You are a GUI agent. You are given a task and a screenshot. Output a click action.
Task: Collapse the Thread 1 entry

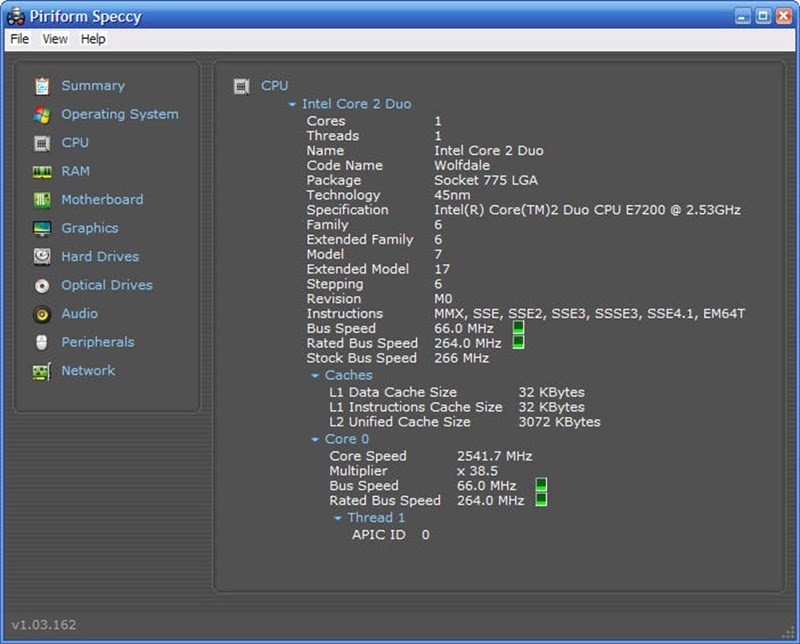click(x=337, y=518)
